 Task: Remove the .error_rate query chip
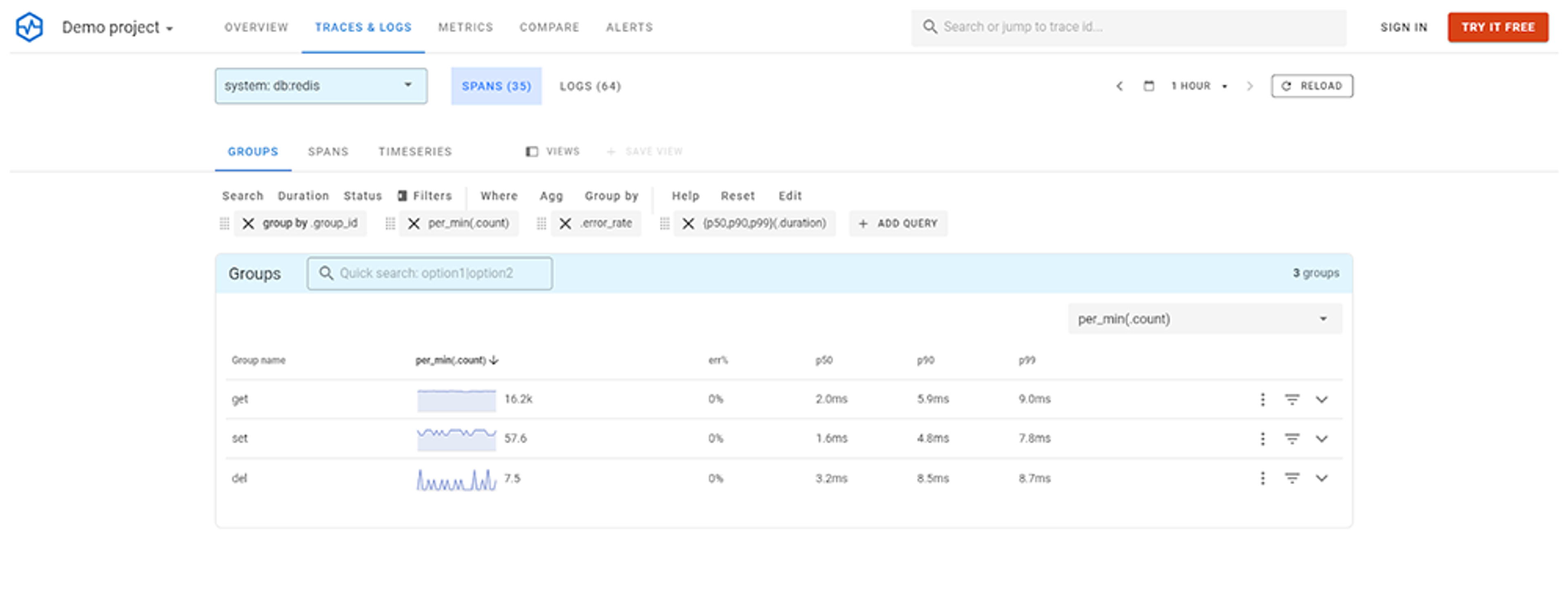click(x=565, y=224)
